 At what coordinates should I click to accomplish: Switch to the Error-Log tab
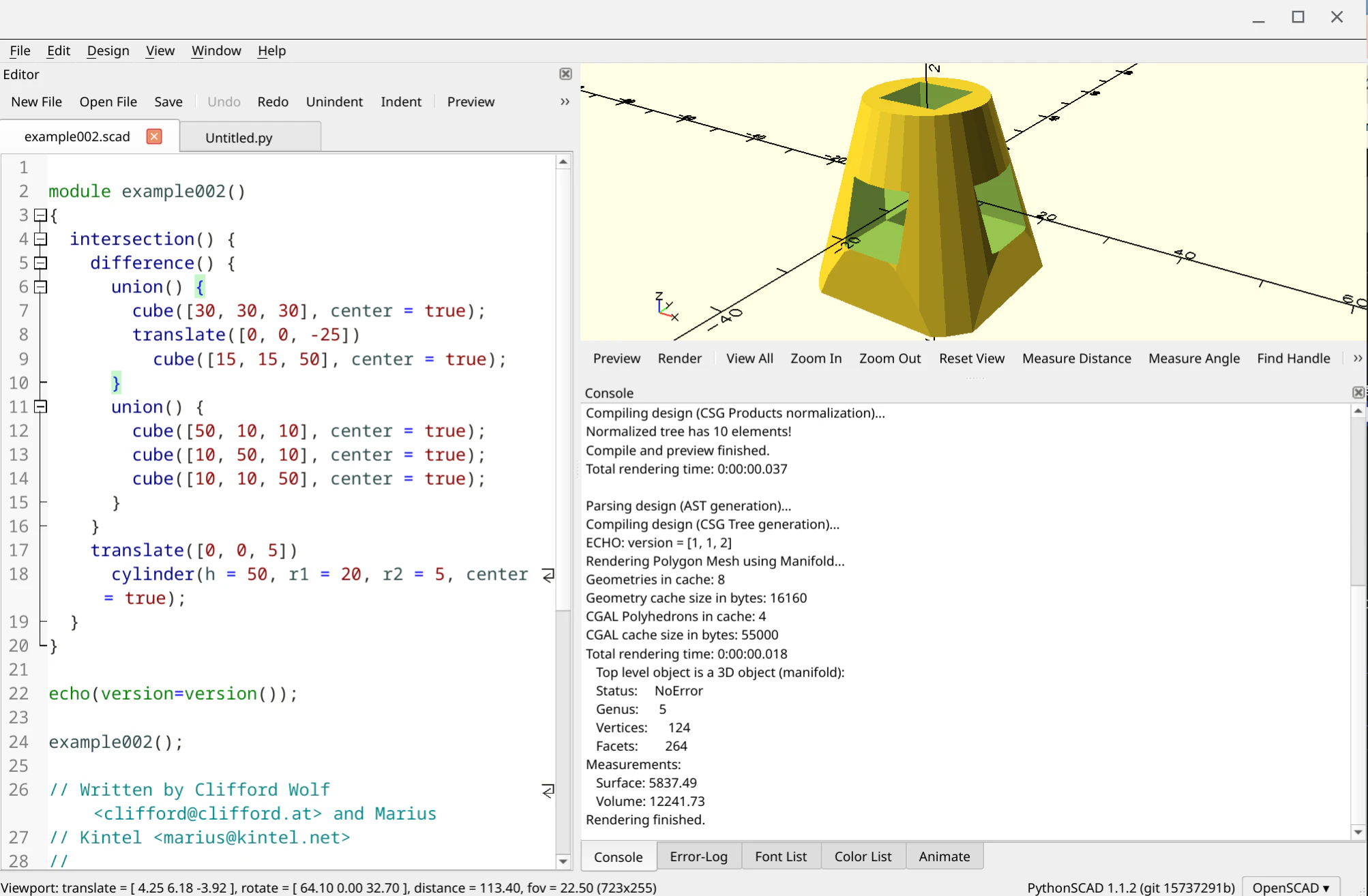click(698, 856)
